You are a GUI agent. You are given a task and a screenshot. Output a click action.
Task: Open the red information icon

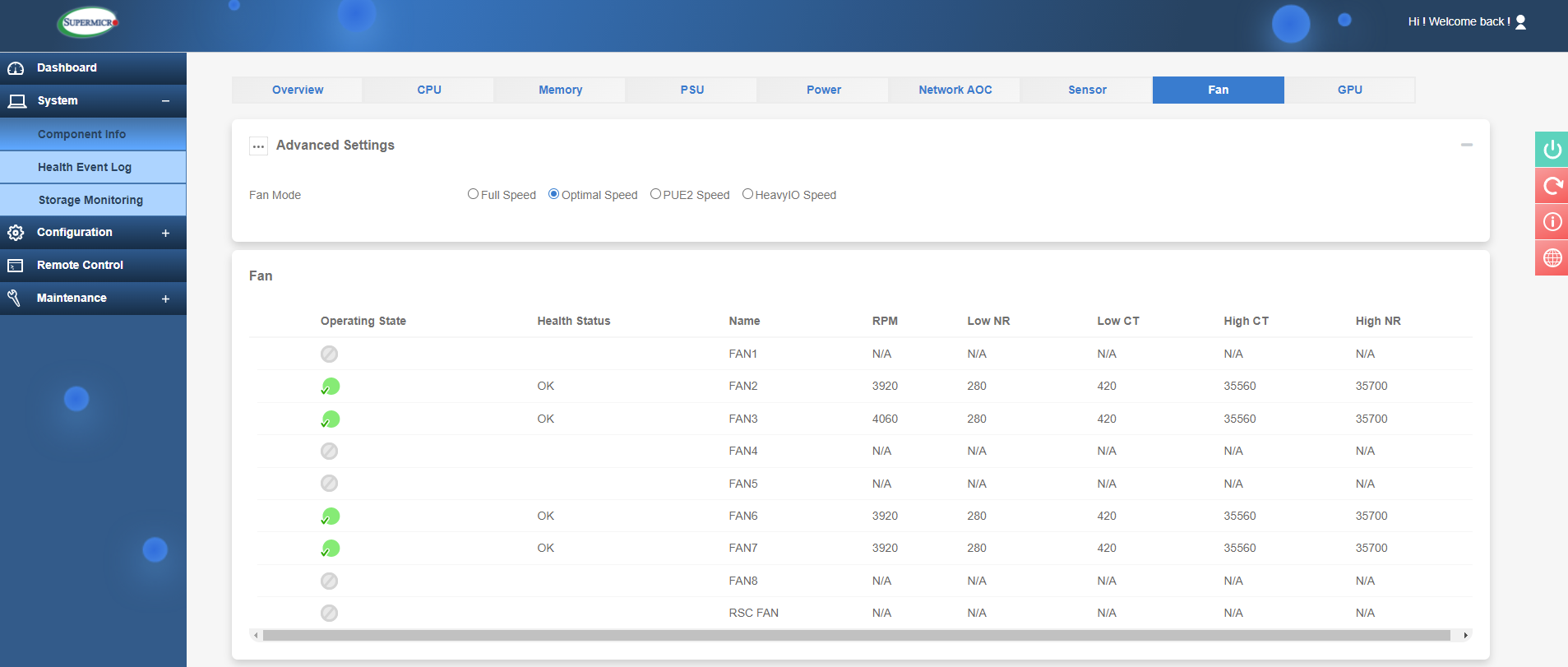[x=1552, y=222]
